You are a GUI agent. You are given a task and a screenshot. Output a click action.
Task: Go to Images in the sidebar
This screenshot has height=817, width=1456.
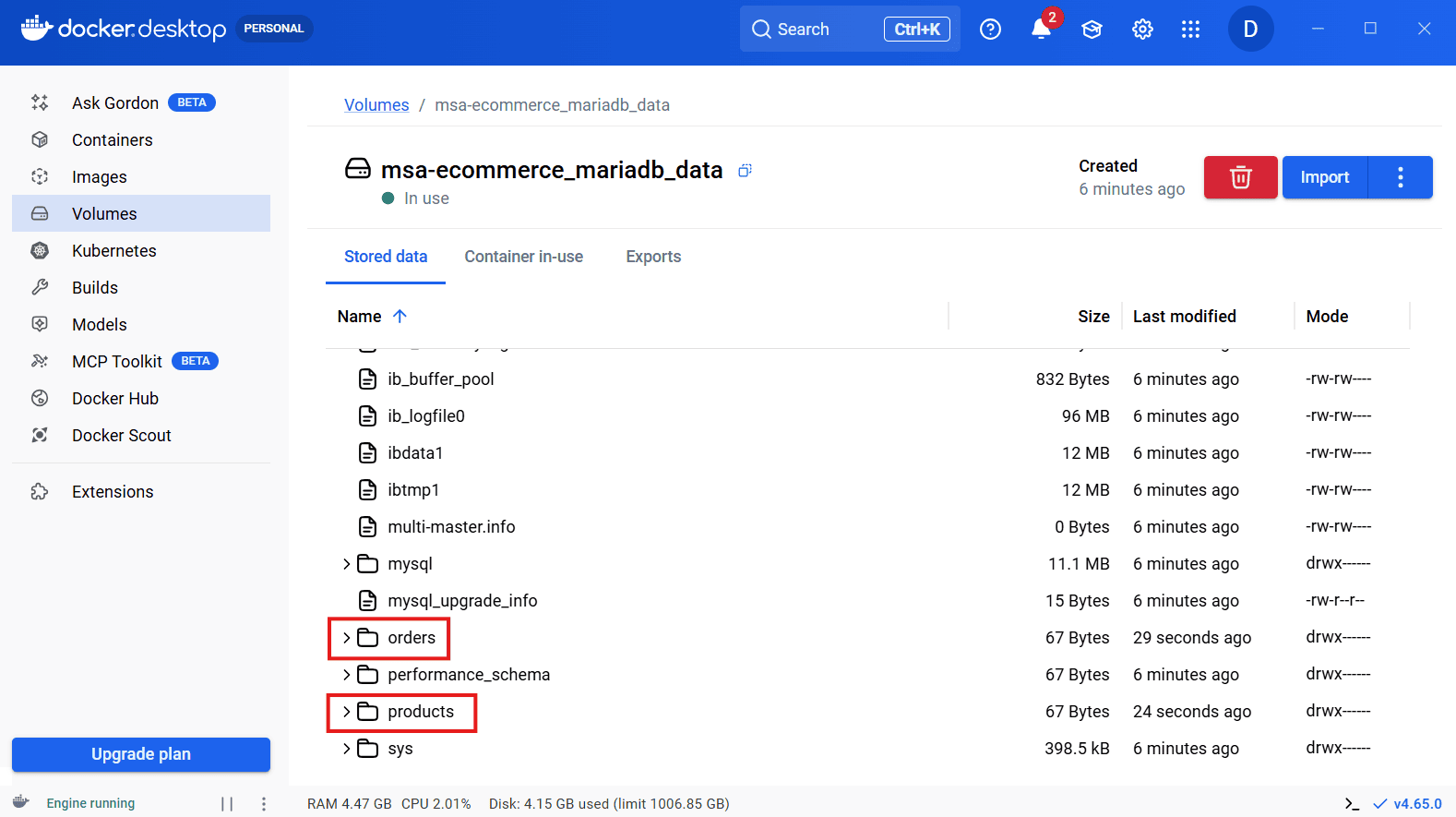141,176
